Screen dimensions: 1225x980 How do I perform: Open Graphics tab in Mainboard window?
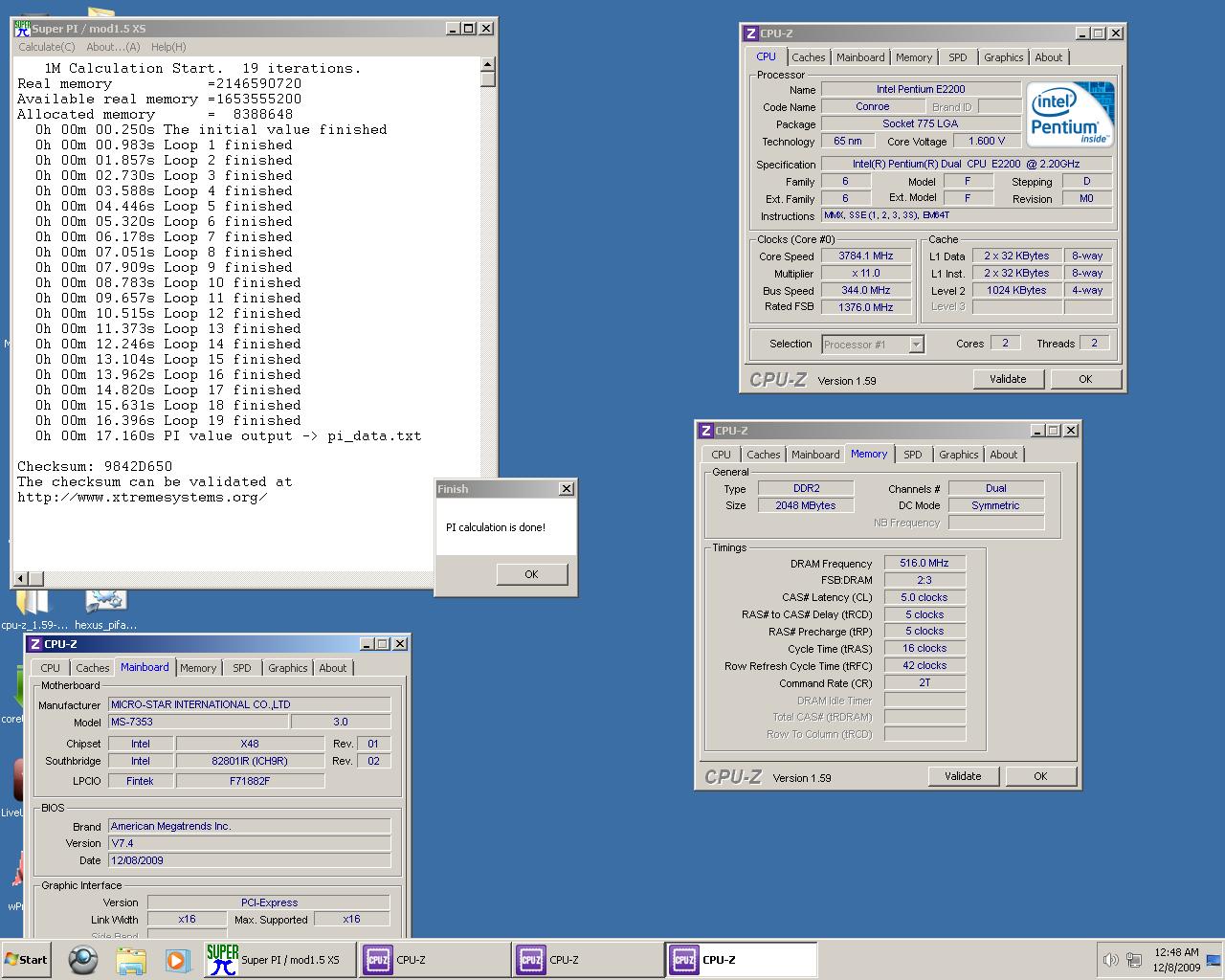click(288, 668)
